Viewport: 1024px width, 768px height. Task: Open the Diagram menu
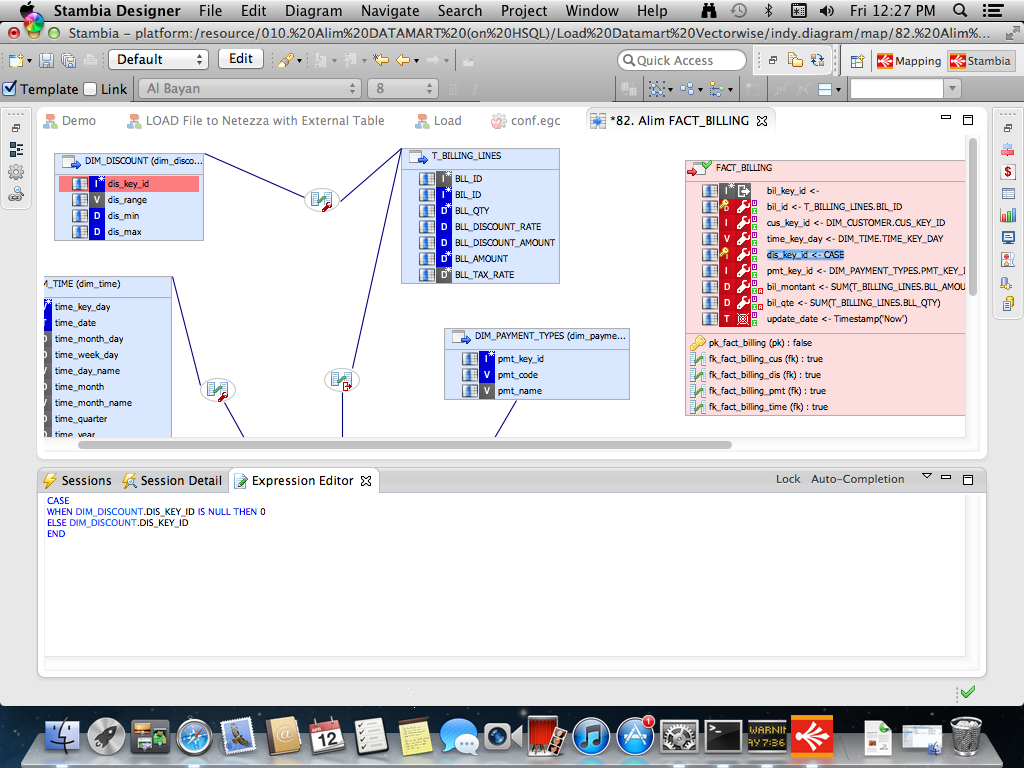pos(313,10)
